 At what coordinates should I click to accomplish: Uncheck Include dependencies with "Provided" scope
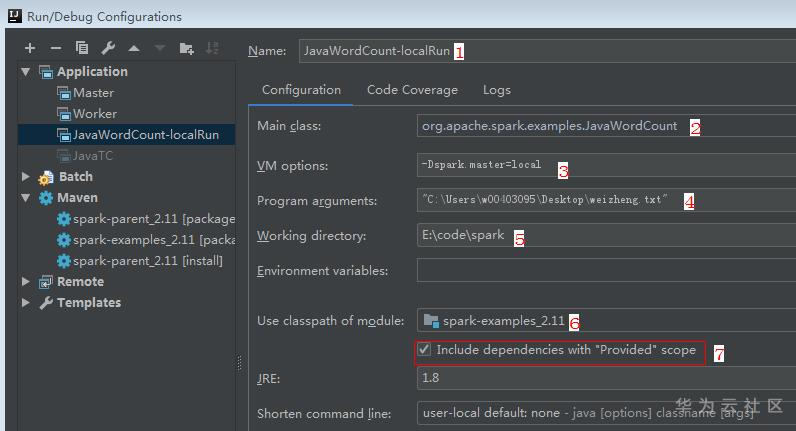click(425, 350)
